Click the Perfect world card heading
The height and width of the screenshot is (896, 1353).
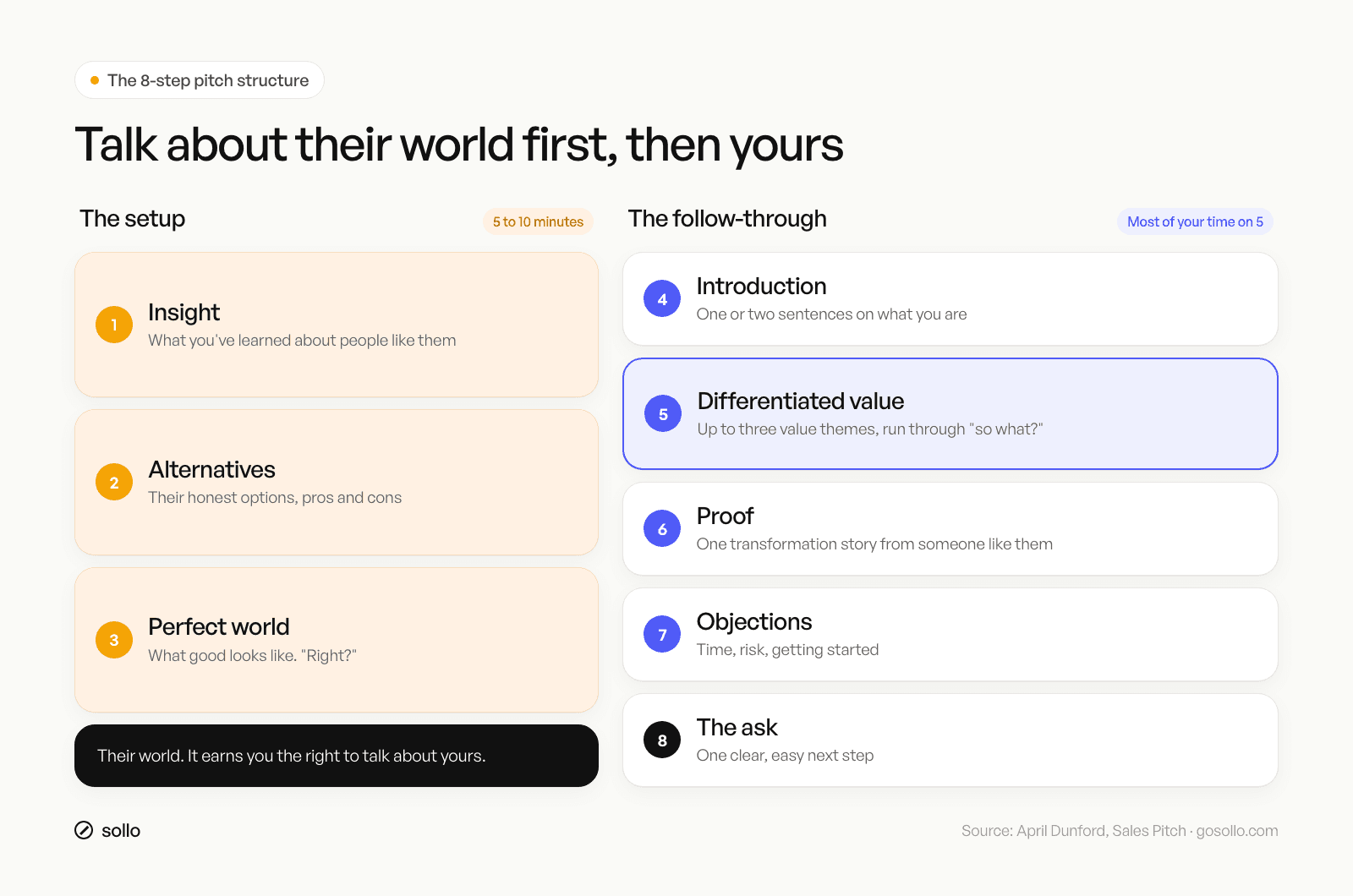[x=218, y=626]
